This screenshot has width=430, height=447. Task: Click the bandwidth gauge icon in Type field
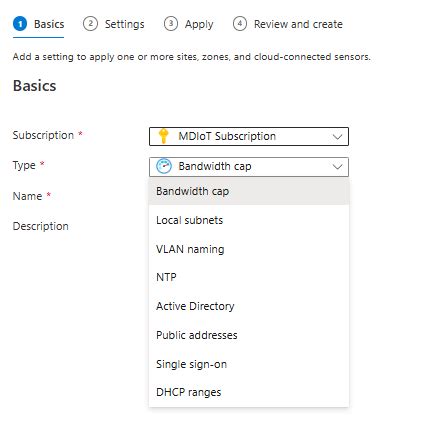tap(164, 166)
